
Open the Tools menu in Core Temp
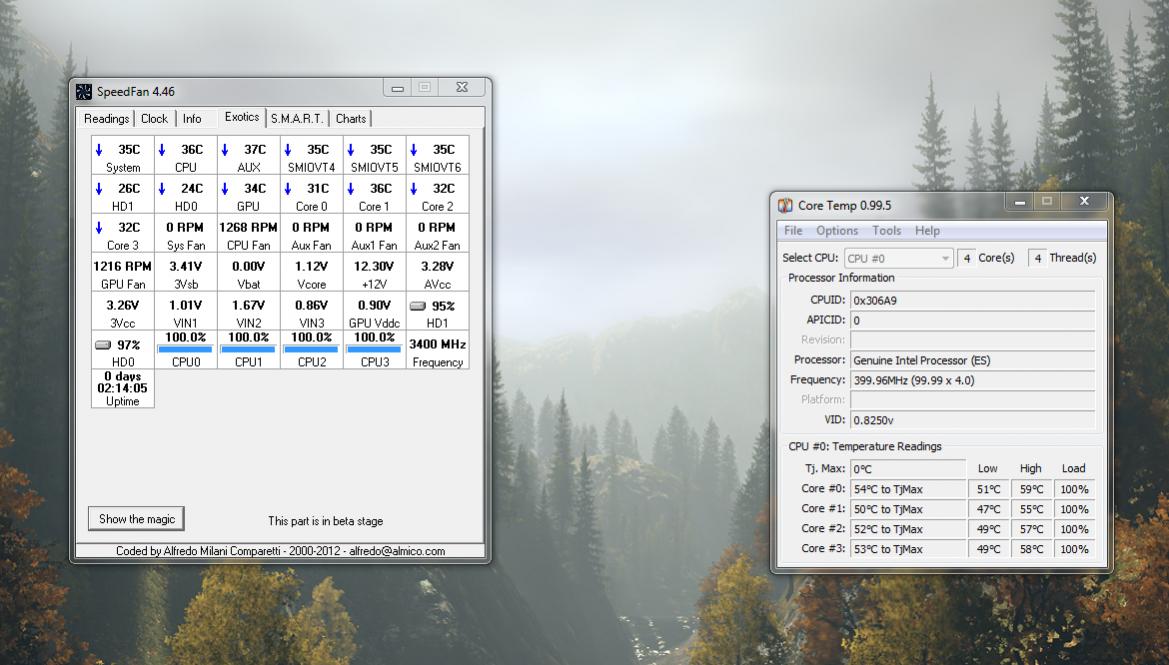pos(886,230)
